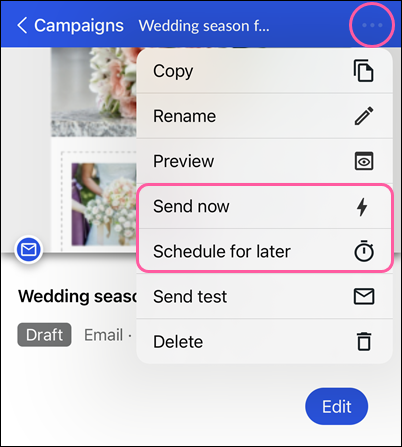Click the round blue email badge icon
Viewport: 402px width, 447px height.
click(x=29, y=249)
